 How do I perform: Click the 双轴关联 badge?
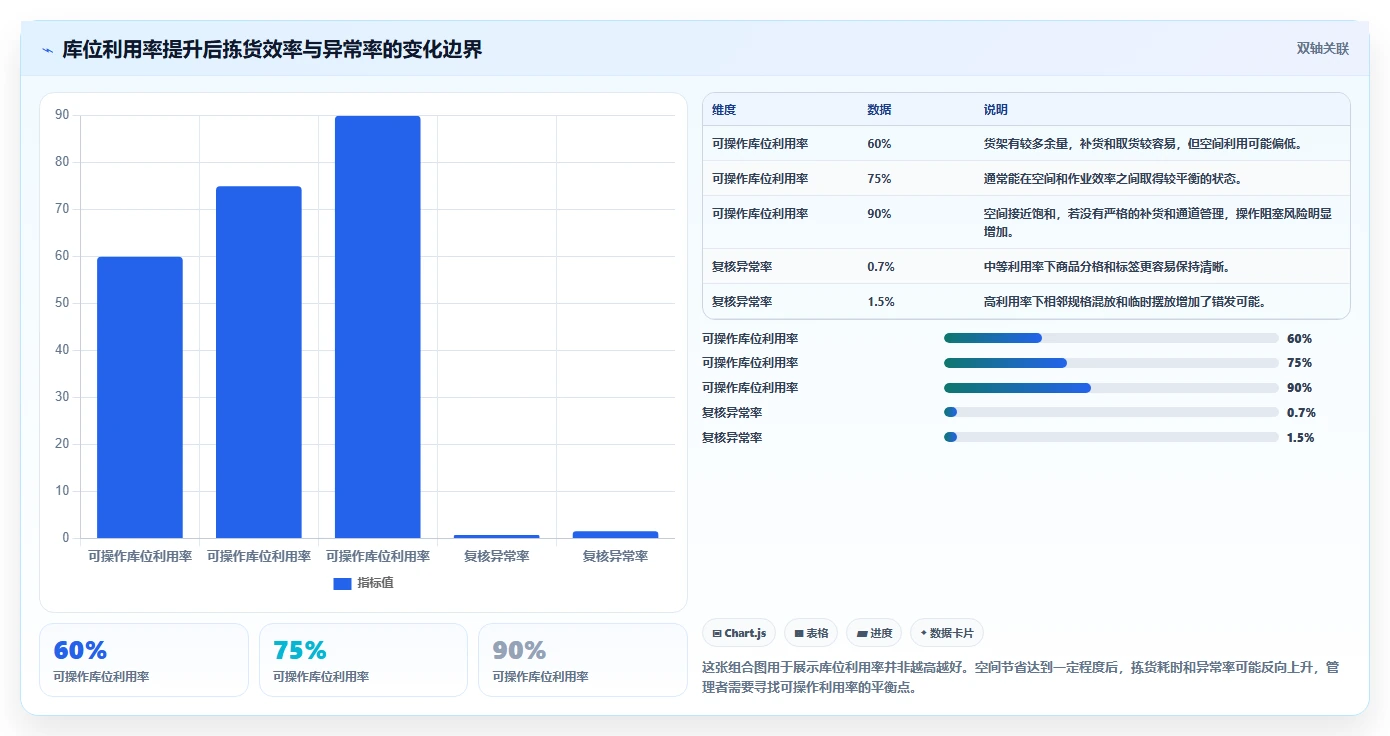point(1323,49)
